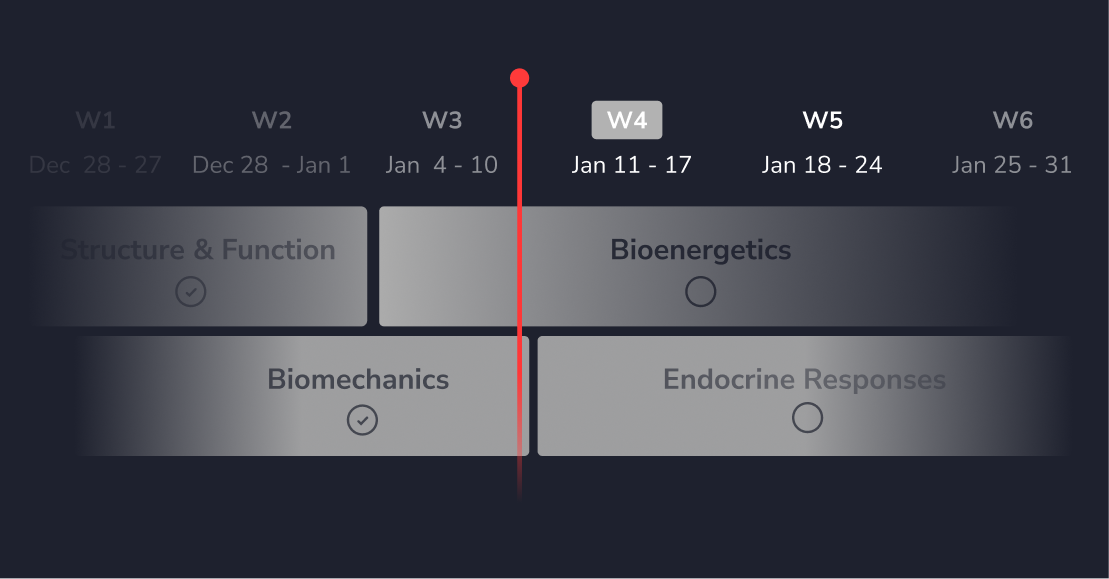This screenshot has width=1109, height=579.
Task: Open the Bioenergetics module block
Action: pyautogui.click(x=700, y=250)
